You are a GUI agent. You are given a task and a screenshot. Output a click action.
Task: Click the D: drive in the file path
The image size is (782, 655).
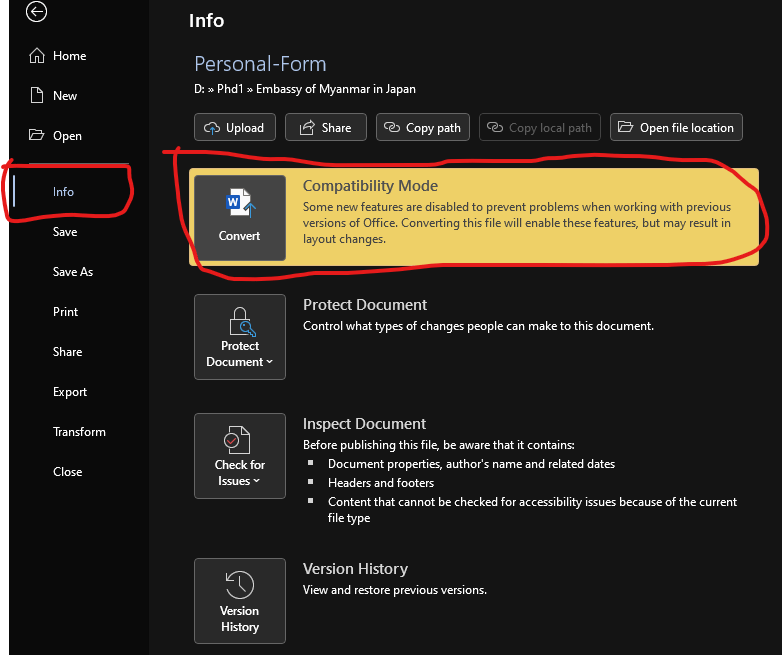coord(199,89)
